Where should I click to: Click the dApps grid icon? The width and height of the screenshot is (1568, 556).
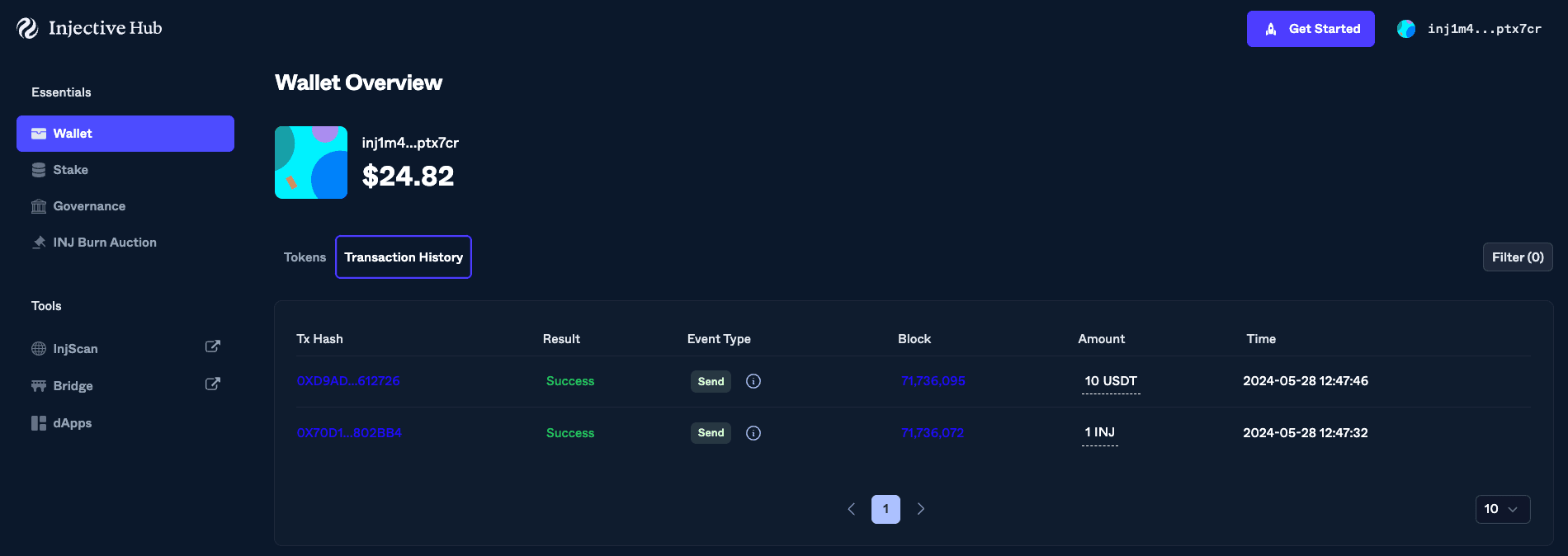point(39,423)
